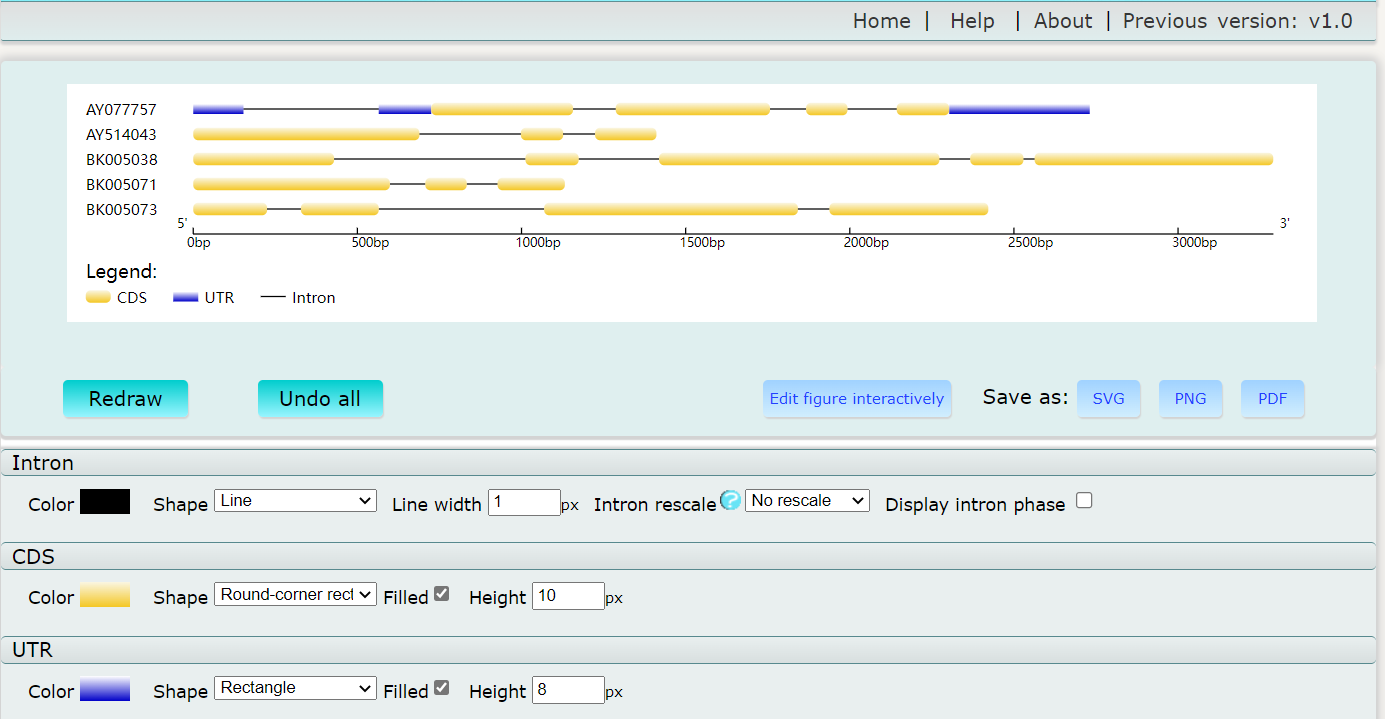Click the CDS legend entry
The width and height of the screenshot is (1385, 719).
click(117, 298)
